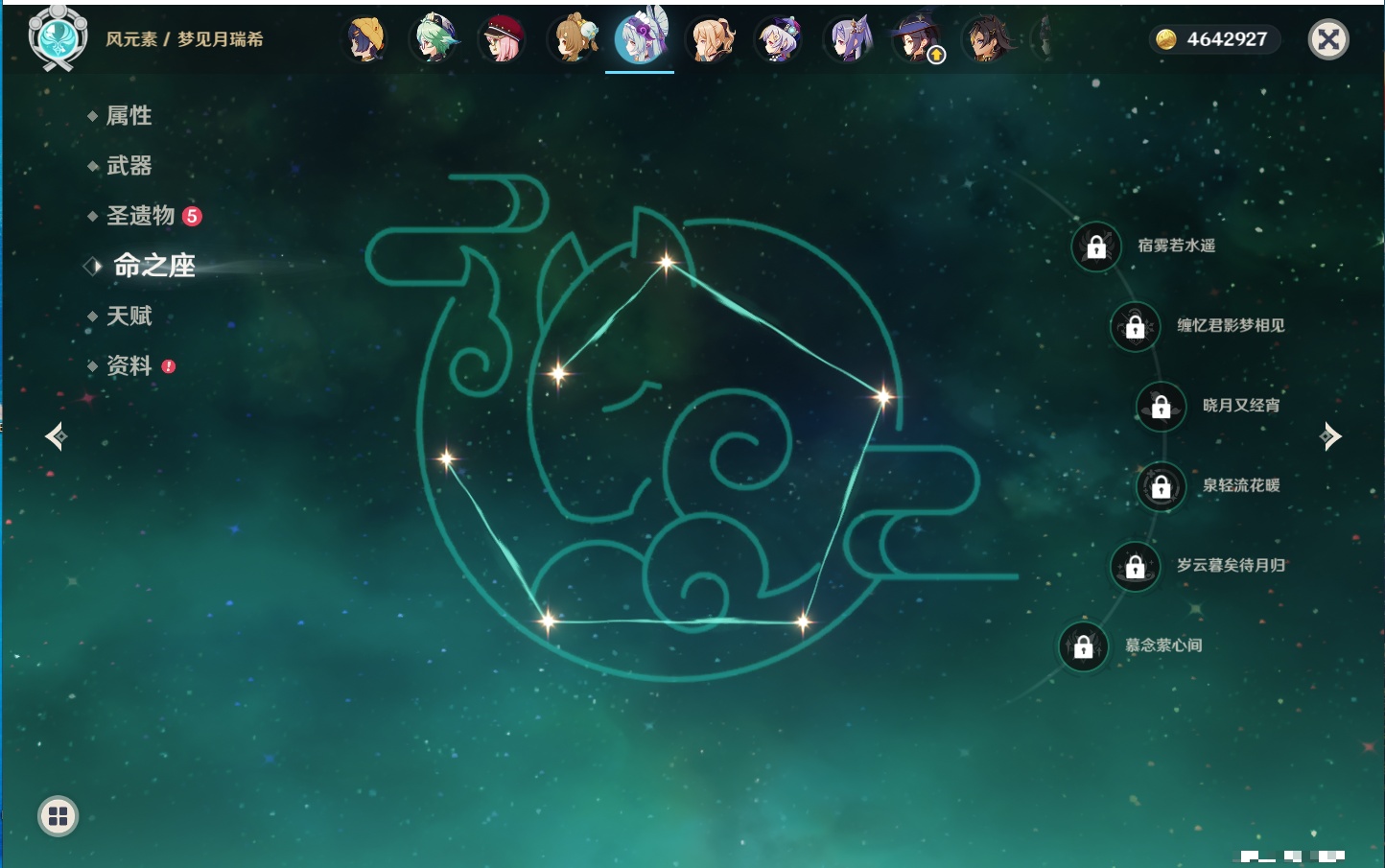1385x868 pixels.
Task: Click the lock icon beside 岁云暮矣待月归
Action: (x=1136, y=566)
